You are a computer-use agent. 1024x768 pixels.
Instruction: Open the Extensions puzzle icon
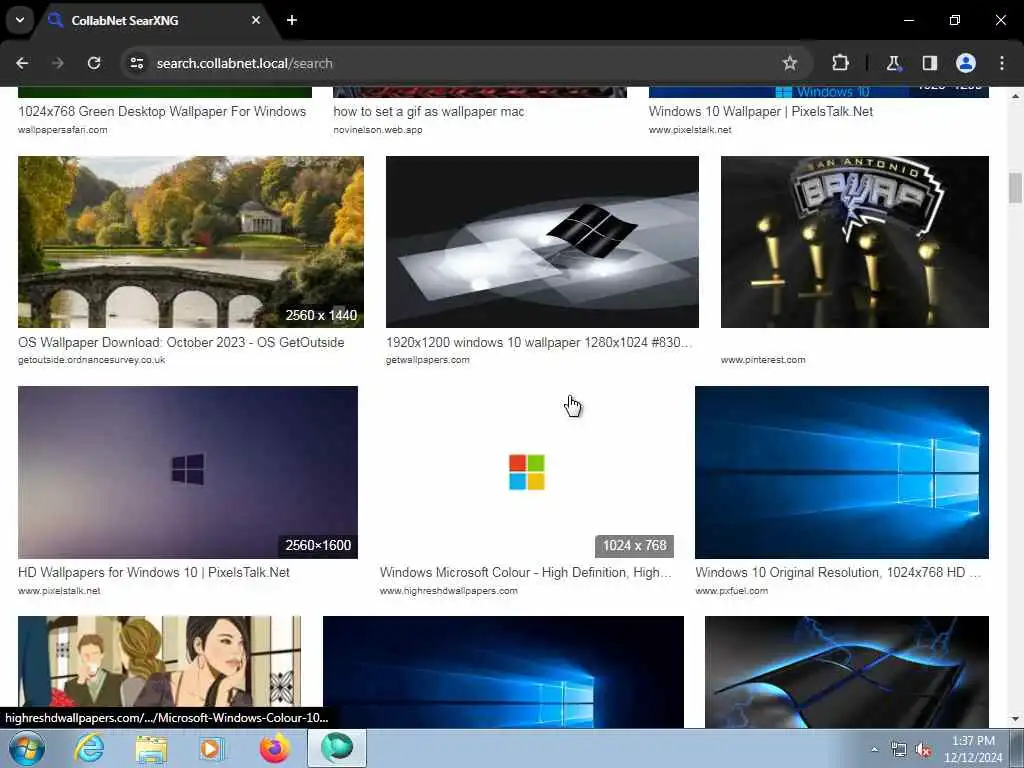point(840,63)
